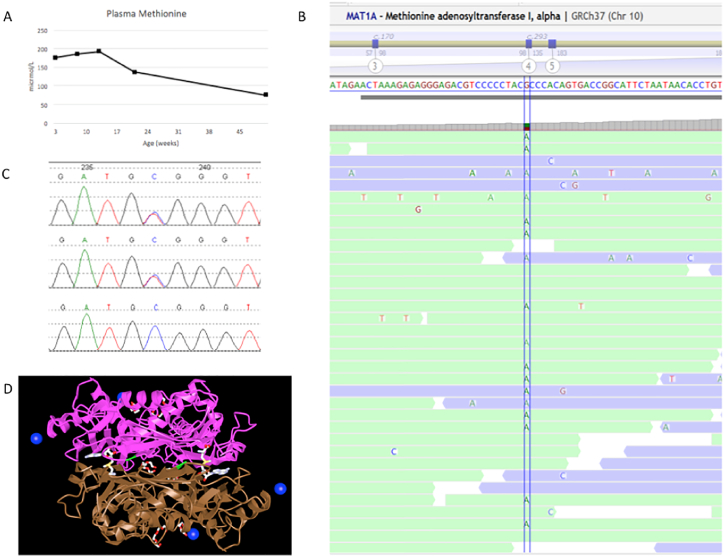Click the blue sphere below the brown subunit
Screen dimensions: 724x557
pos(194,535)
